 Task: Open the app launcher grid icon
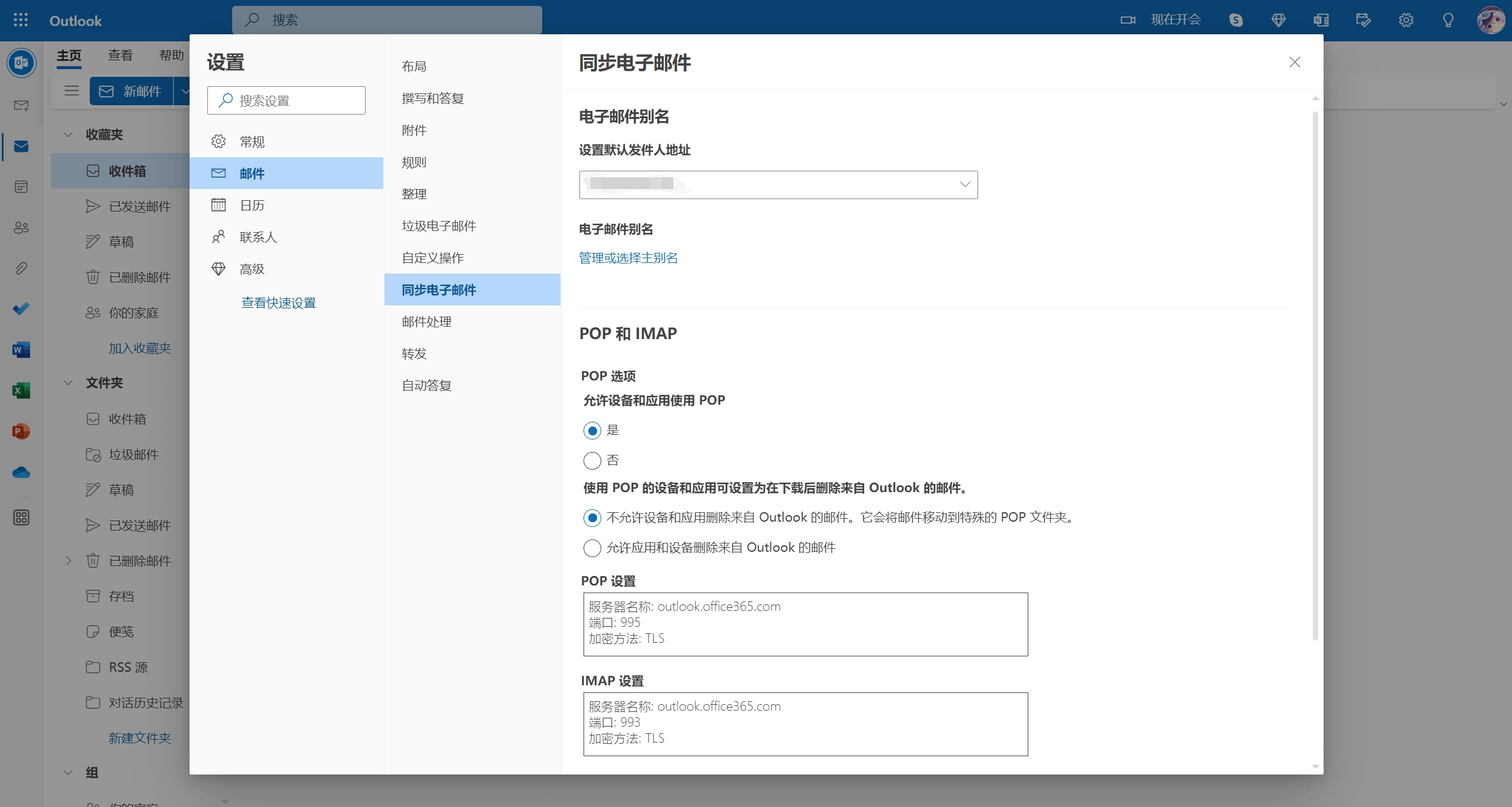pos(21,20)
